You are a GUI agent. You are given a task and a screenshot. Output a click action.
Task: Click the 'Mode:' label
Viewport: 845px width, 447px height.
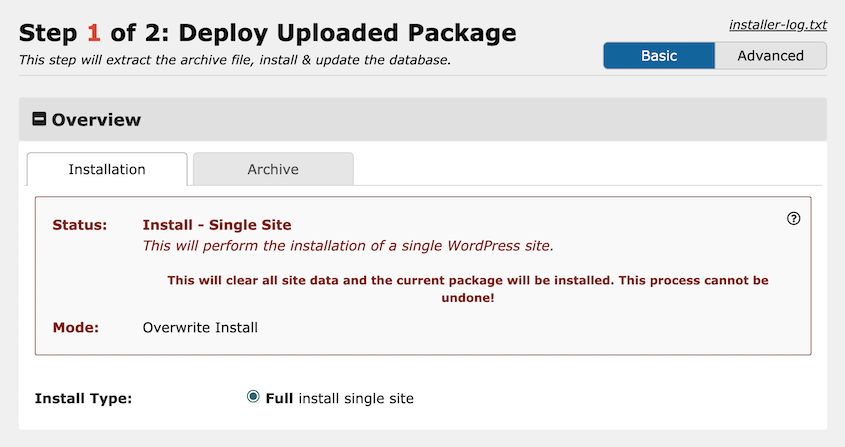pos(75,327)
